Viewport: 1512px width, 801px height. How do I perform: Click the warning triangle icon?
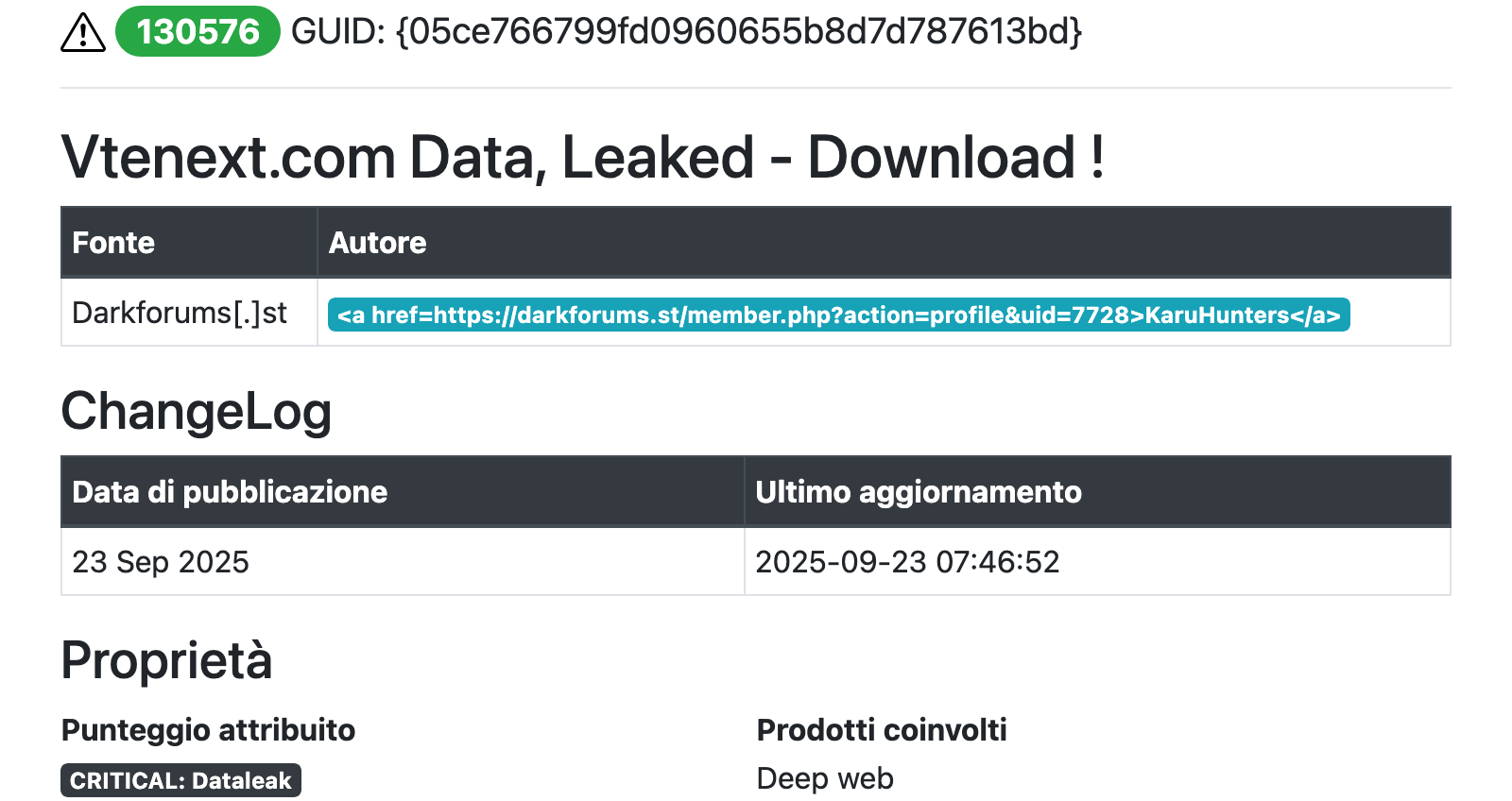[x=83, y=33]
